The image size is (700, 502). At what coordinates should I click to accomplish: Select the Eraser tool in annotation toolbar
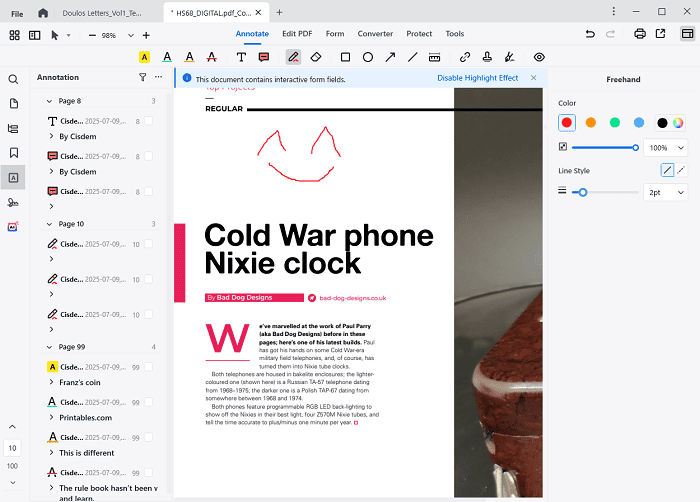click(316, 57)
